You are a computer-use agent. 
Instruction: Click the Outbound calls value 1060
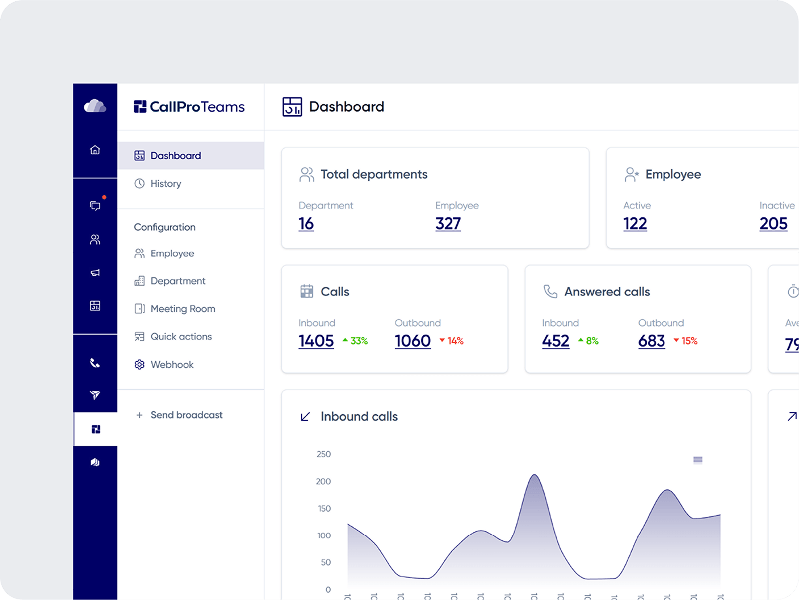(x=413, y=341)
